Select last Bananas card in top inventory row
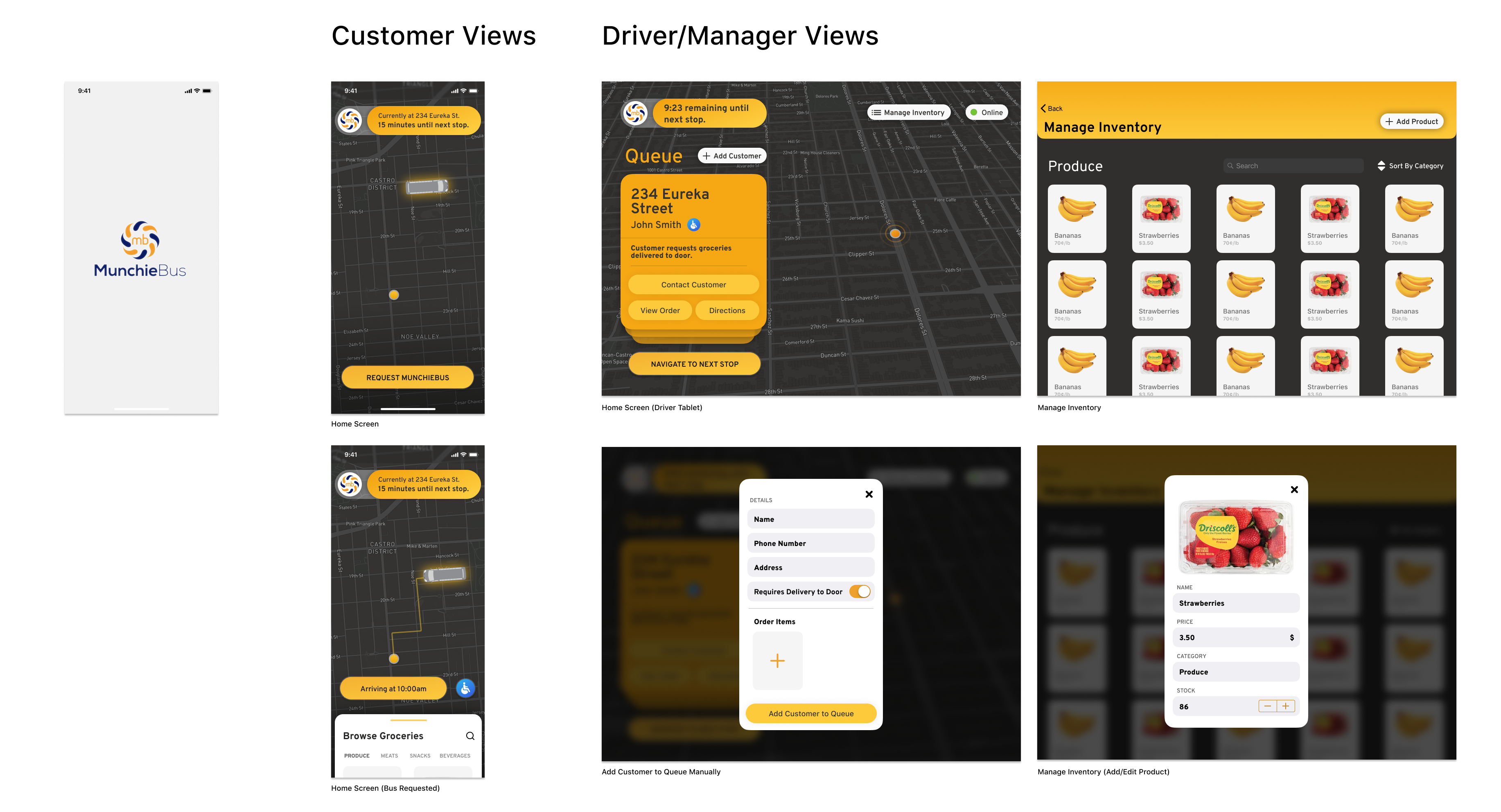1501x812 pixels. tap(1414, 219)
